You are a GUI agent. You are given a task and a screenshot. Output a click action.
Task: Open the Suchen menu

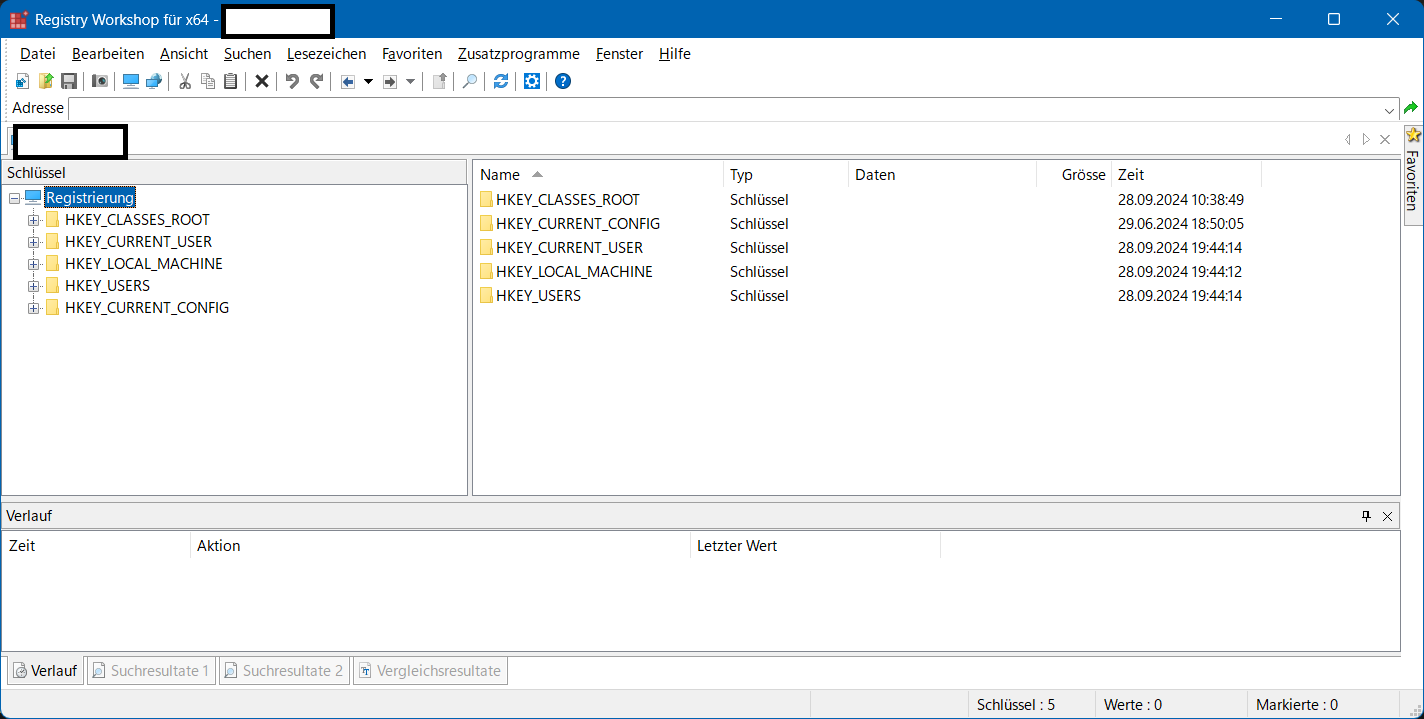248,54
